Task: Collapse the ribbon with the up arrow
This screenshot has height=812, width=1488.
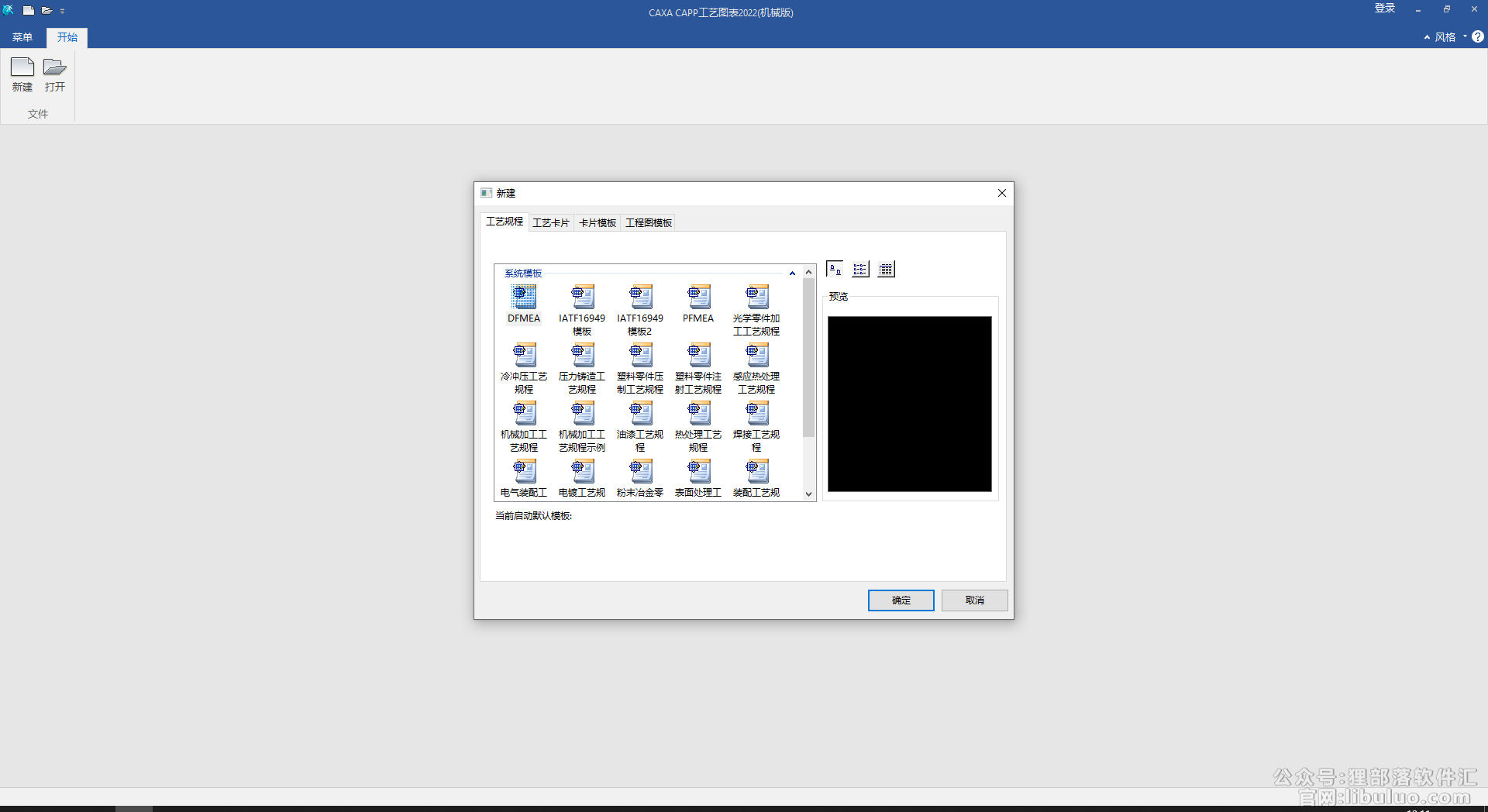Action: pos(1427,36)
